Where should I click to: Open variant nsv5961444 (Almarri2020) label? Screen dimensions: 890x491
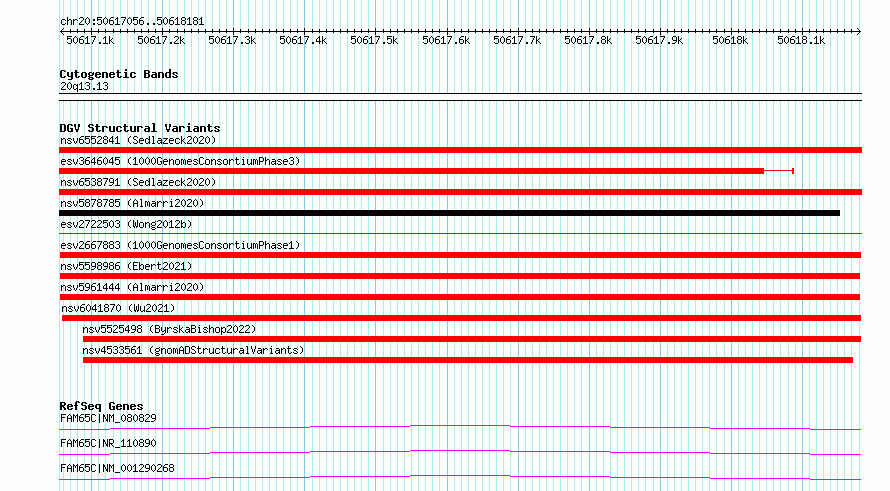click(x=132, y=287)
